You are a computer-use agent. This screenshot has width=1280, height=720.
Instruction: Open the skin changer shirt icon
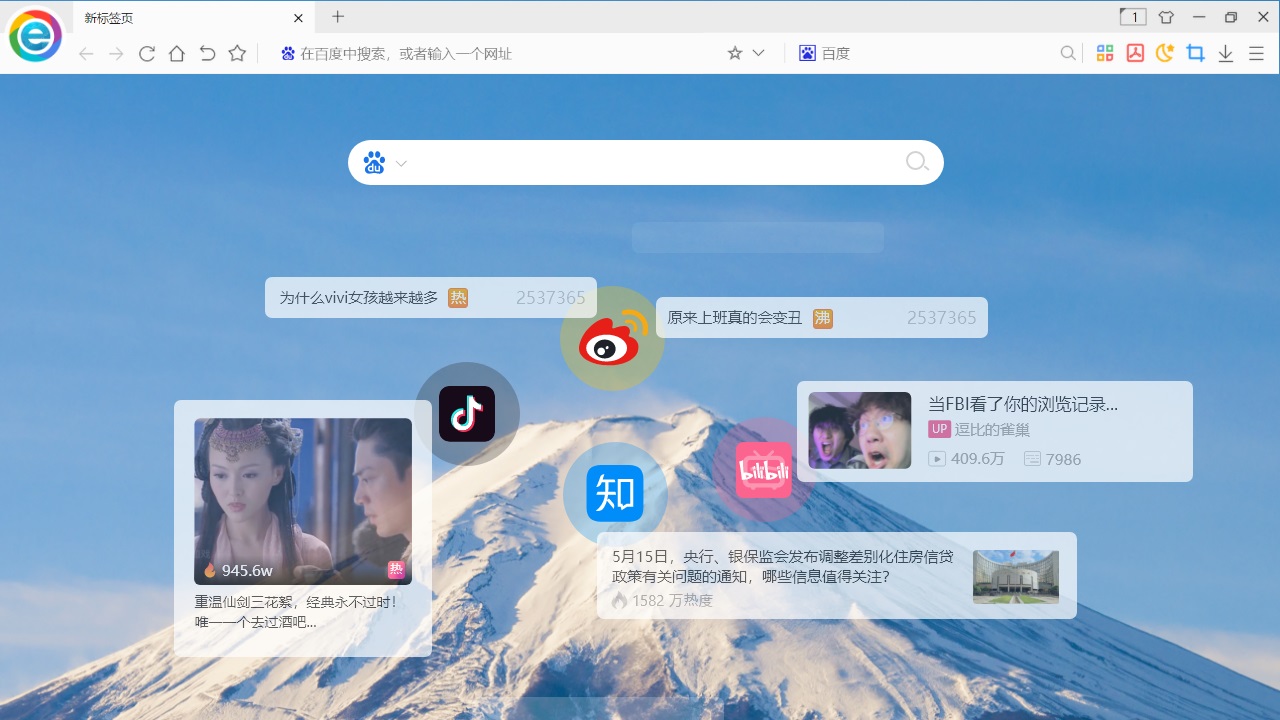[1166, 17]
